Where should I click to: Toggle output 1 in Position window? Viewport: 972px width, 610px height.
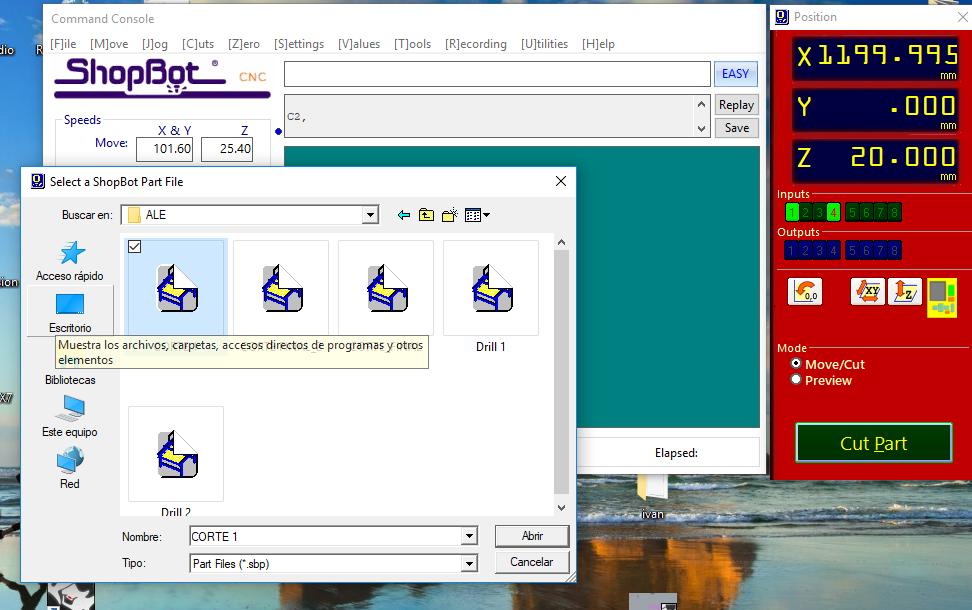click(791, 250)
